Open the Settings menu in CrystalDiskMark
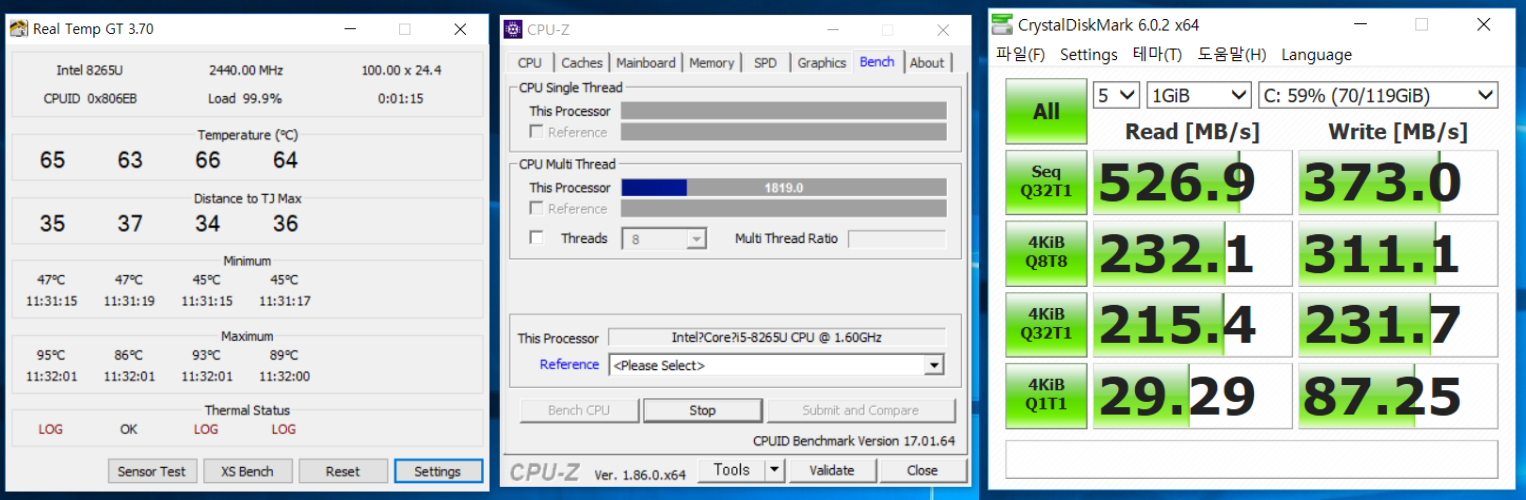The width and height of the screenshot is (1526, 500). click(x=1089, y=54)
